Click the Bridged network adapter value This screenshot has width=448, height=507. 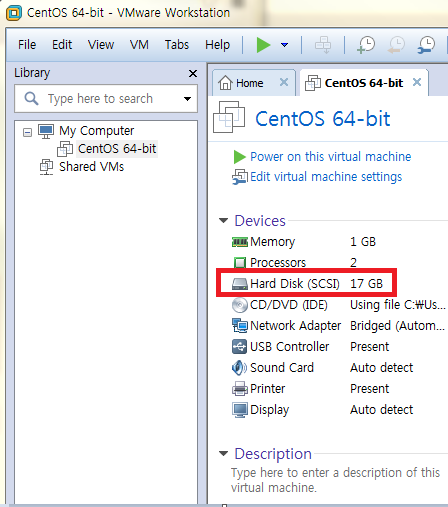click(x=397, y=326)
